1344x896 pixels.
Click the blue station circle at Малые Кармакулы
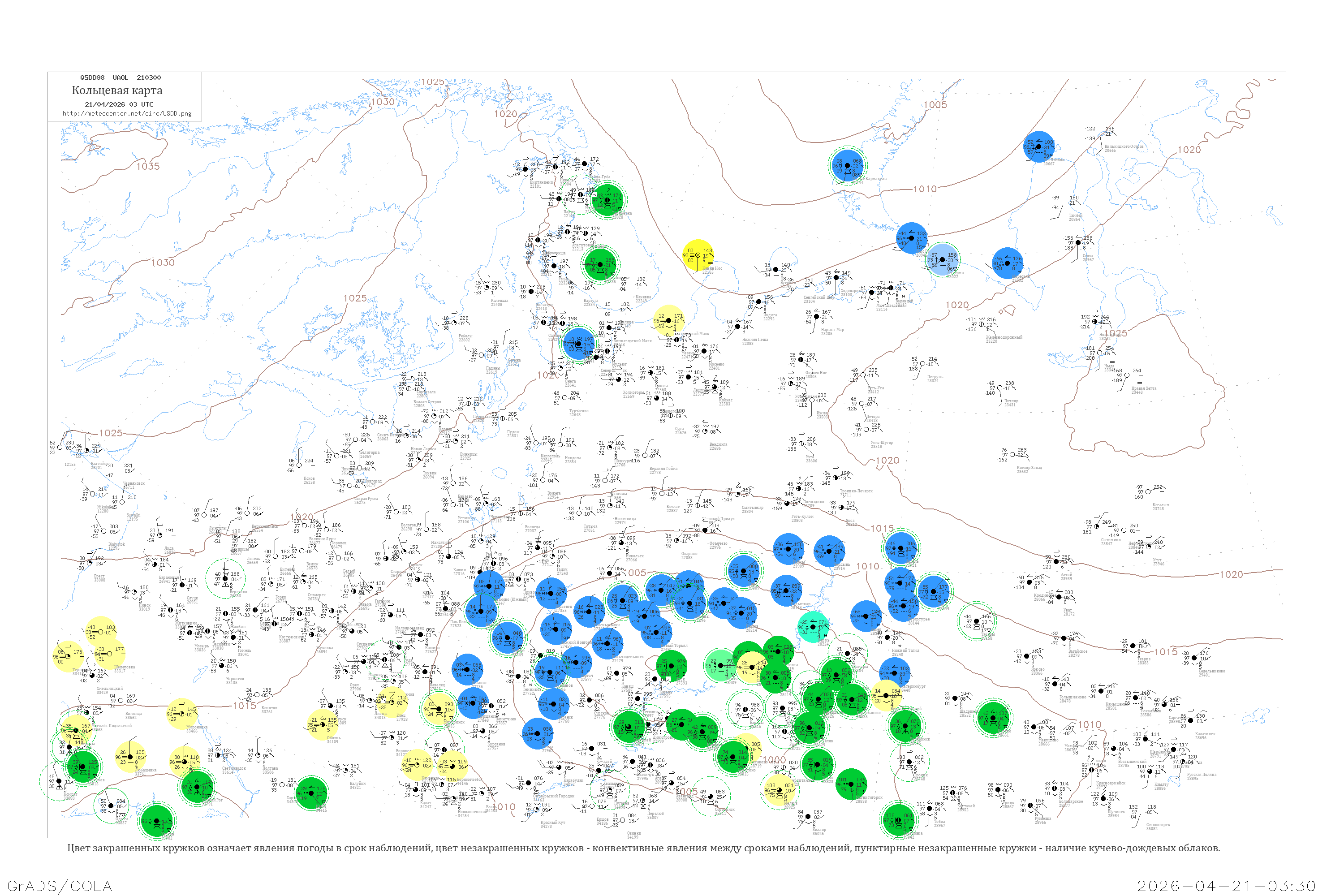(x=848, y=166)
